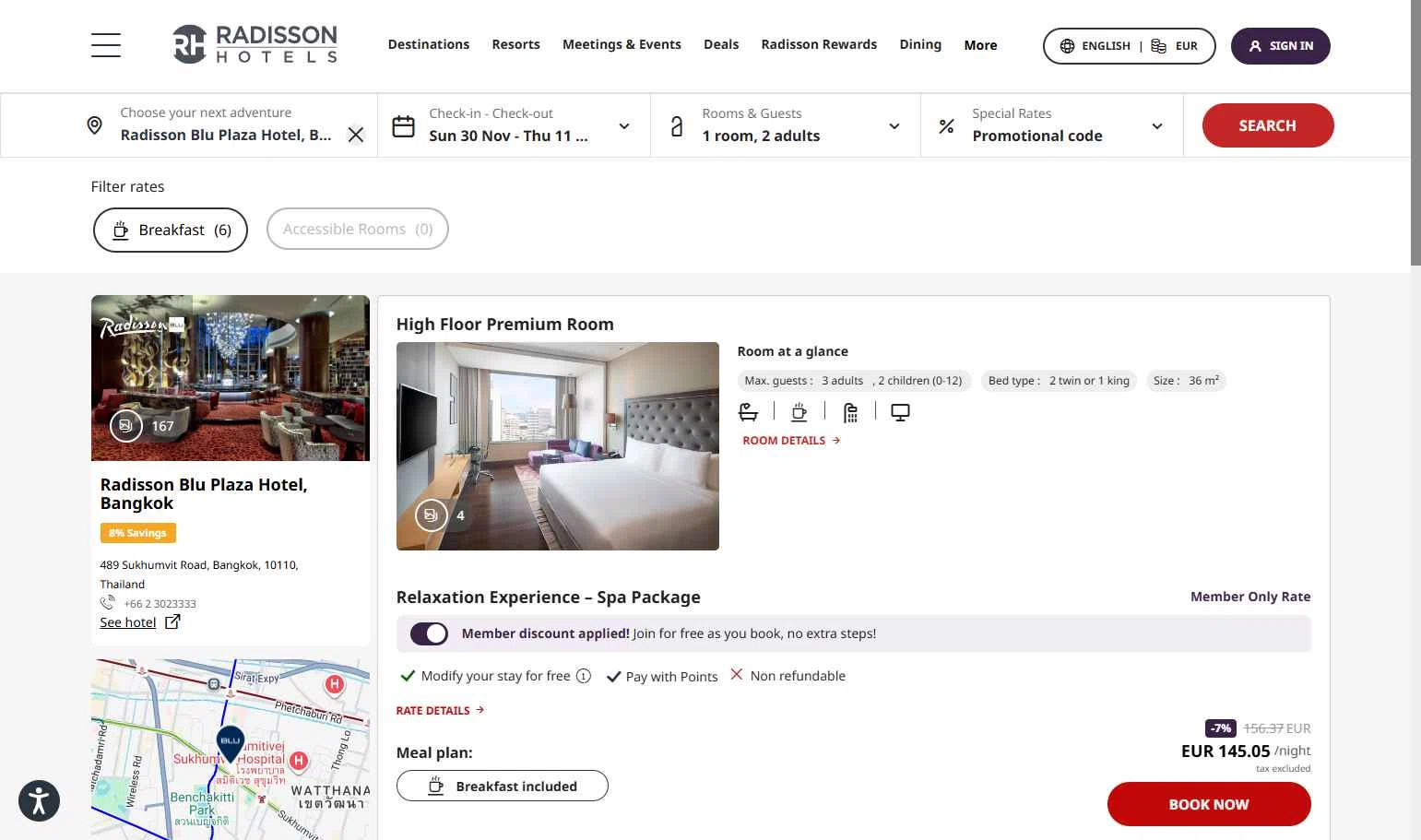Image resolution: width=1421 pixels, height=840 pixels.
Task: Click Radisson Blu Plaza Hotel, Bangkok heading
Action: coord(204,493)
